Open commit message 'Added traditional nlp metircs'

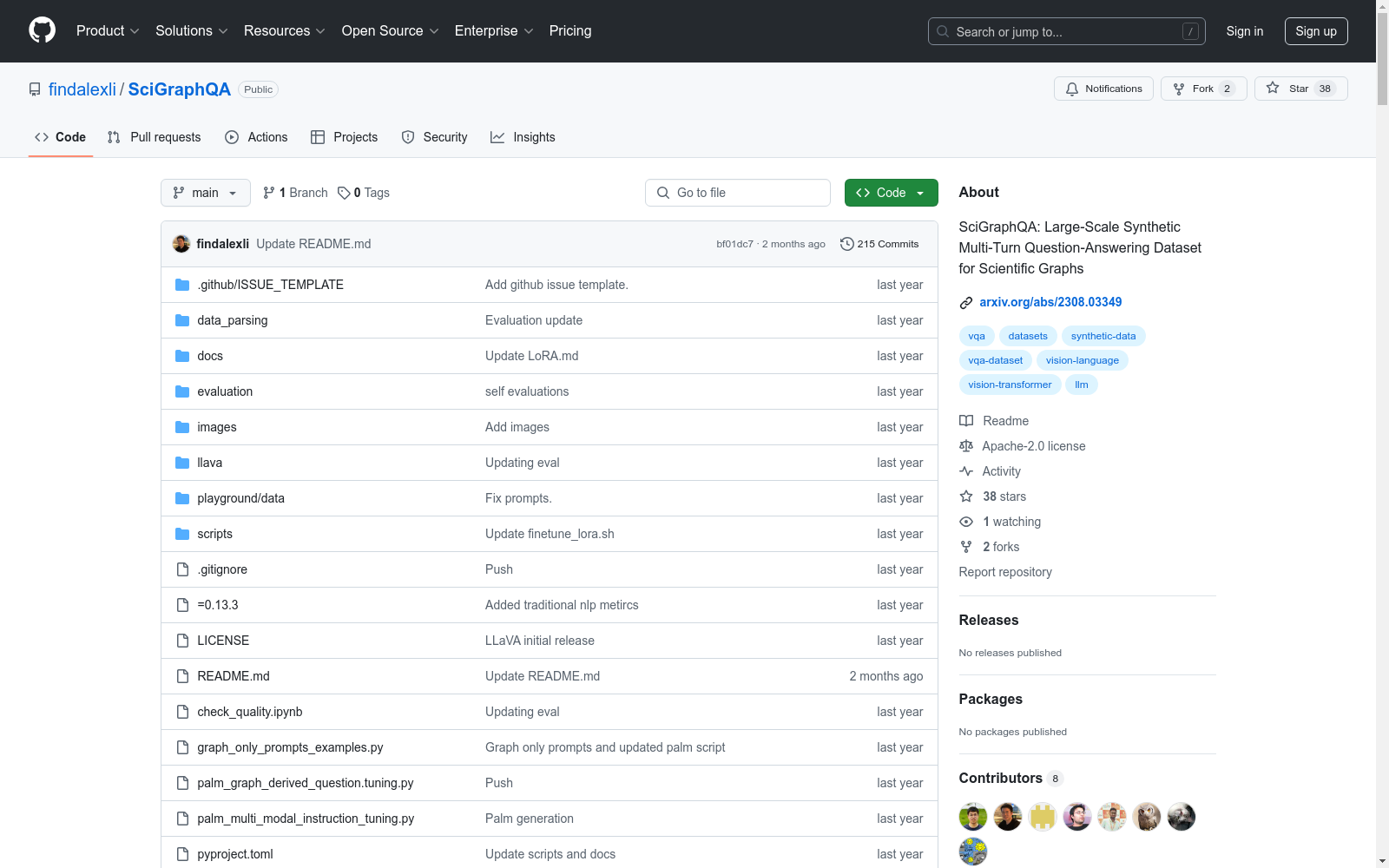(x=562, y=605)
